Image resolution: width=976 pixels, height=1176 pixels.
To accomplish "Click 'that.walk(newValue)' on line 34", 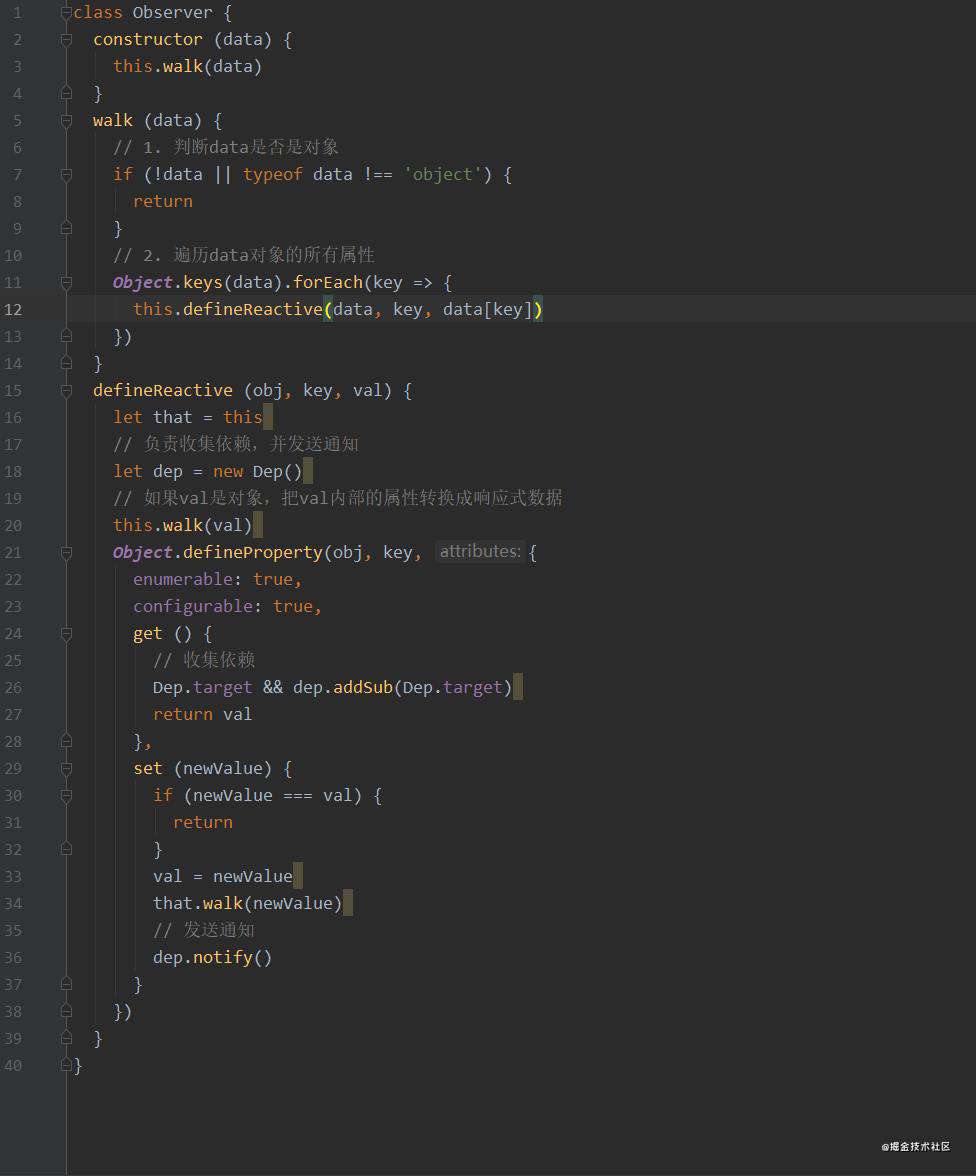I will pos(248,904).
